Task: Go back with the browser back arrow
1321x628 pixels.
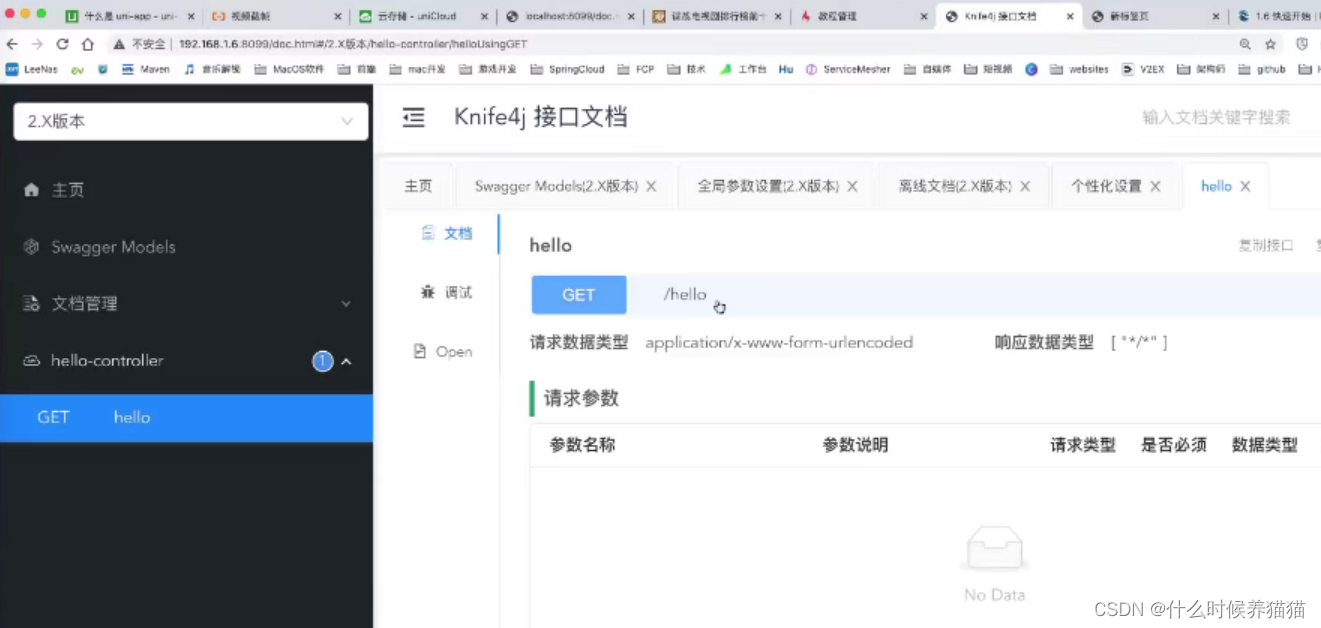Action: tap(12, 44)
